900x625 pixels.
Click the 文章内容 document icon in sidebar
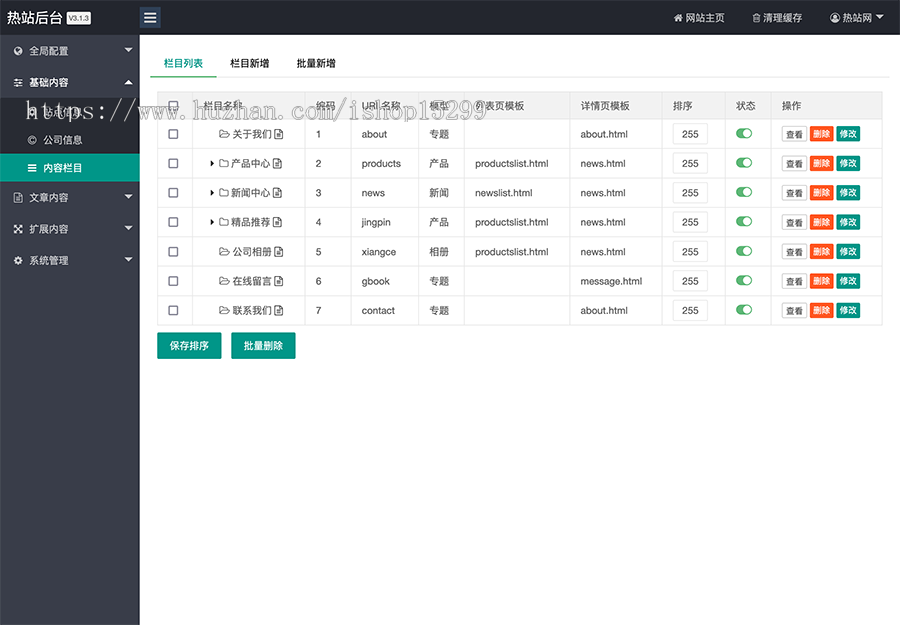coord(18,197)
